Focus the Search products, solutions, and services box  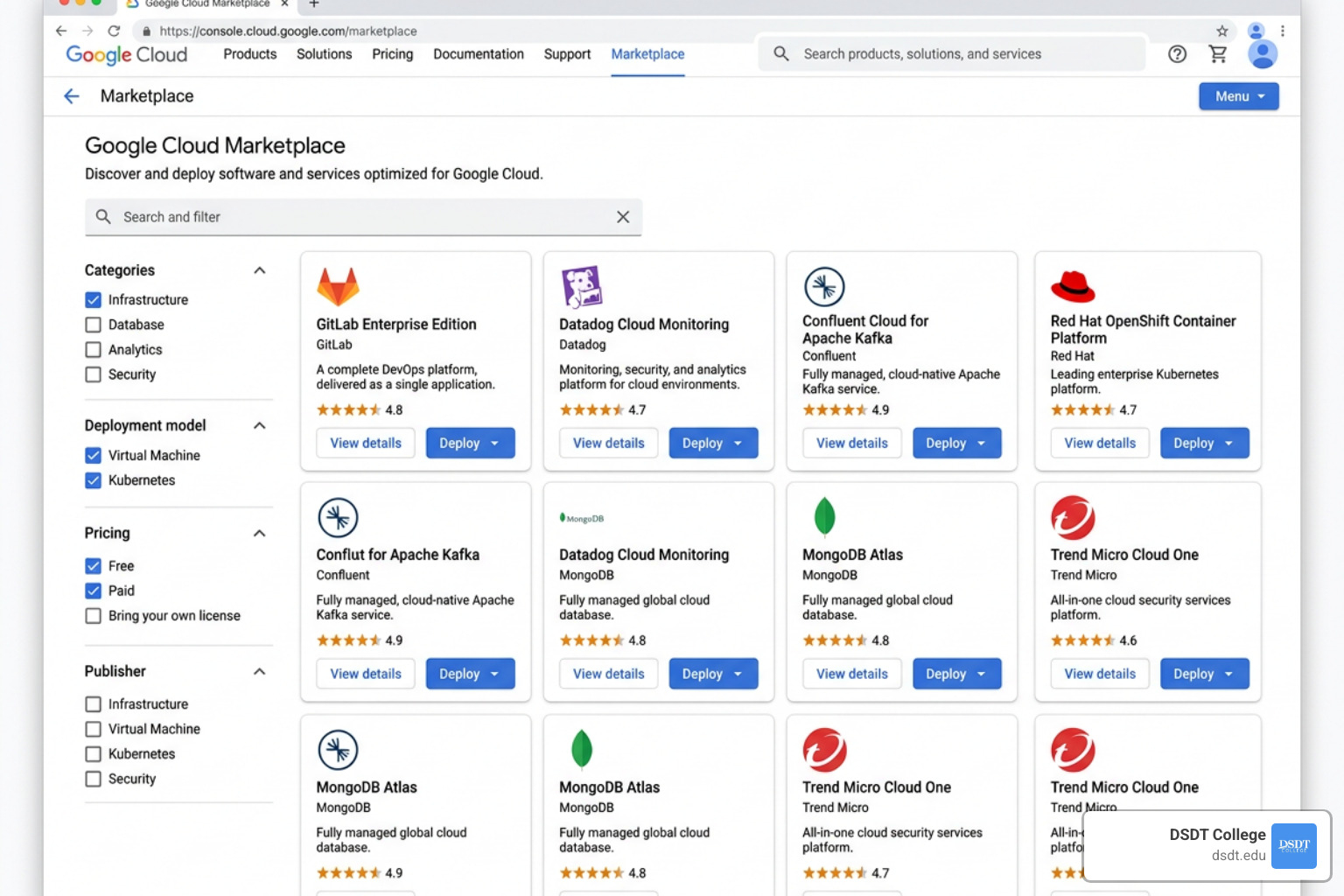tap(951, 54)
